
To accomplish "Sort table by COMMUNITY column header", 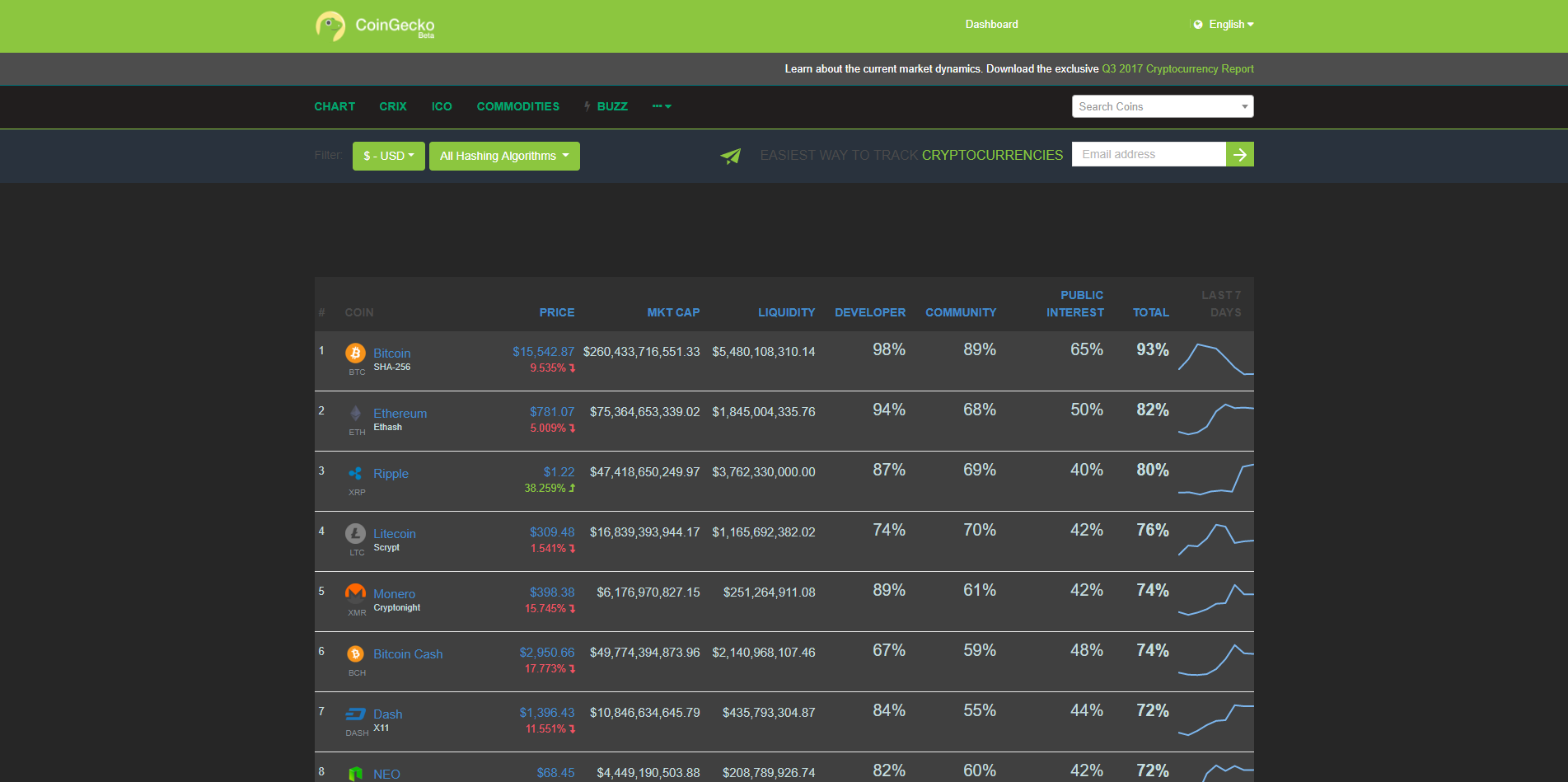I will pos(961,312).
